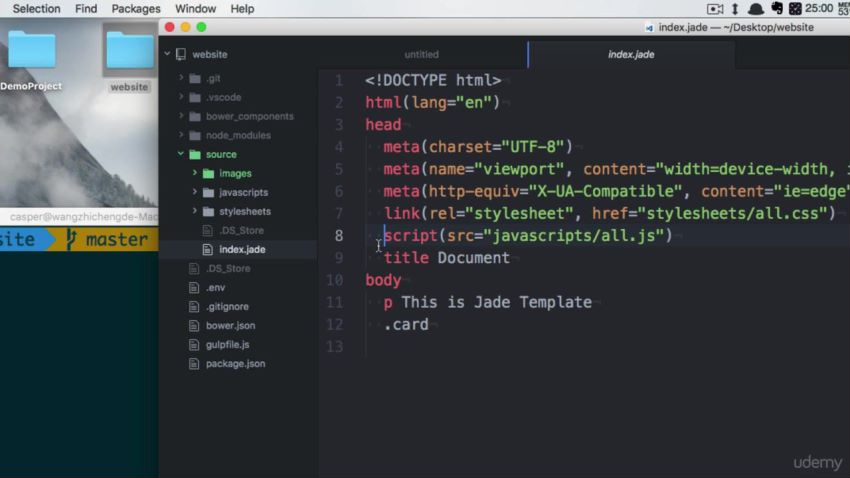This screenshot has height=478, width=850.
Task: Switch to the index.jade tab
Action: (631, 54)
